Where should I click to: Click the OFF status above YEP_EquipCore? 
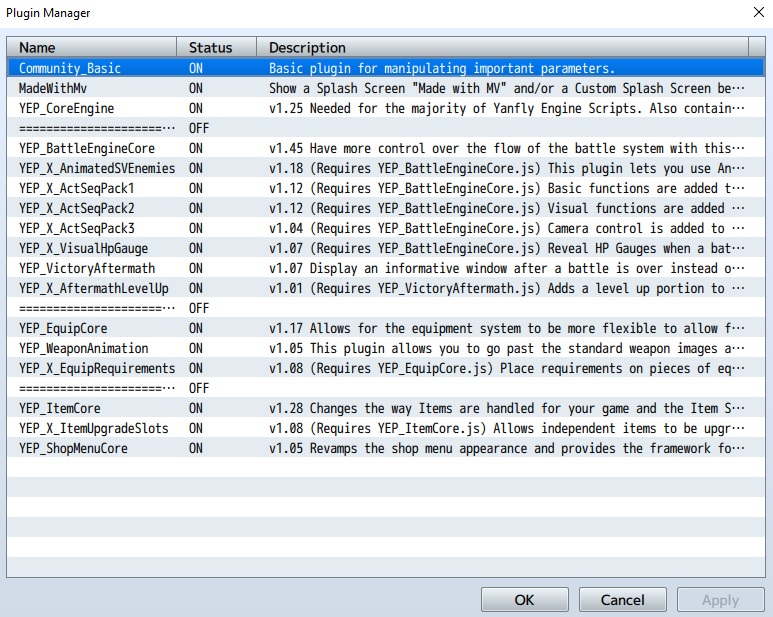pyautogui.click(x=199, y=308)
